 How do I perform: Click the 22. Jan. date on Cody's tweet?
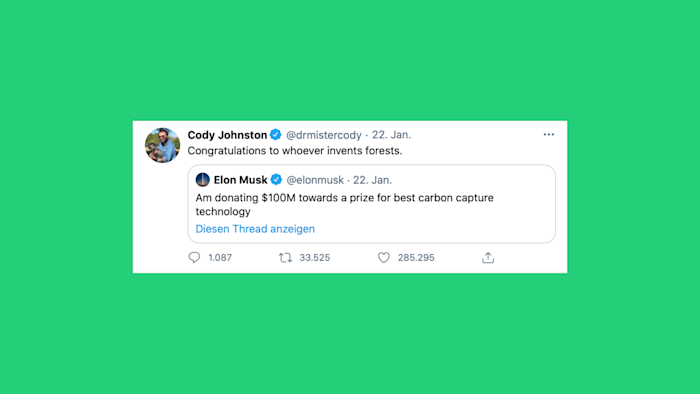point(392,135)
